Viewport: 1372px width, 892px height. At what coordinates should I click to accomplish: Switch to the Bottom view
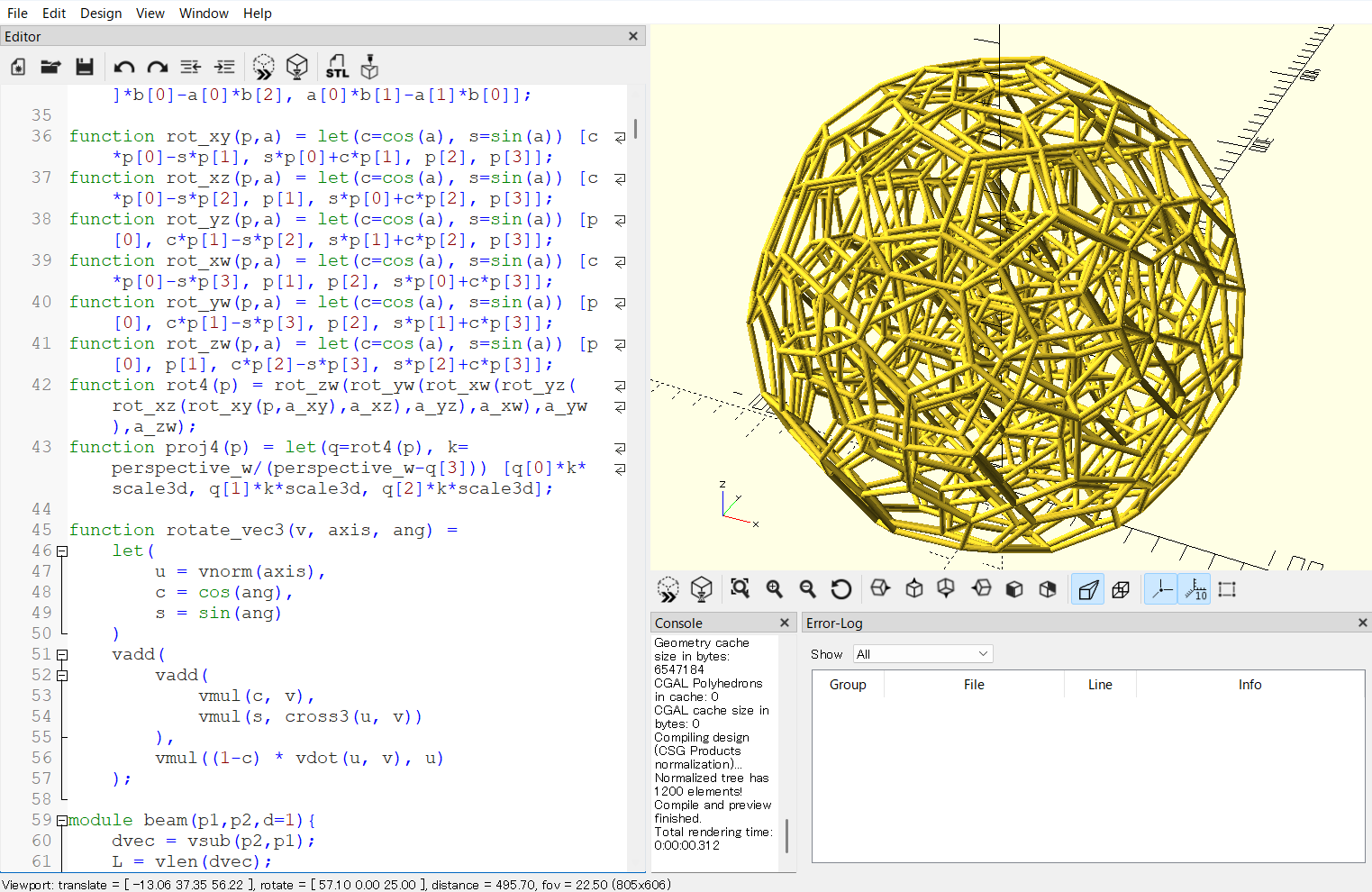(947, 589)
